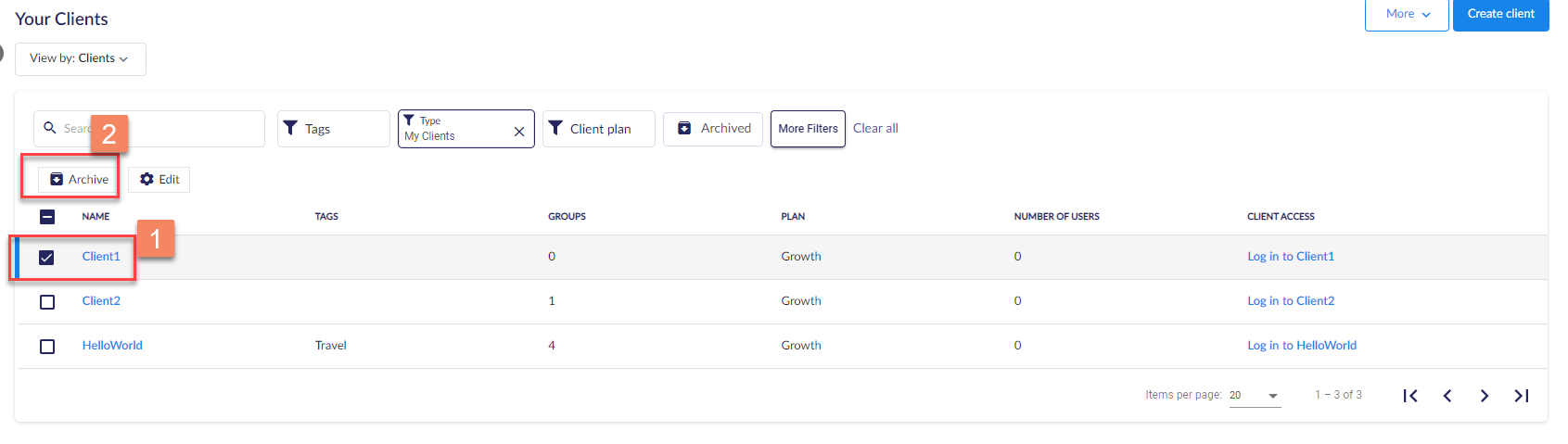
Task: Go to the previous page
Action: tap(1447, 396)
